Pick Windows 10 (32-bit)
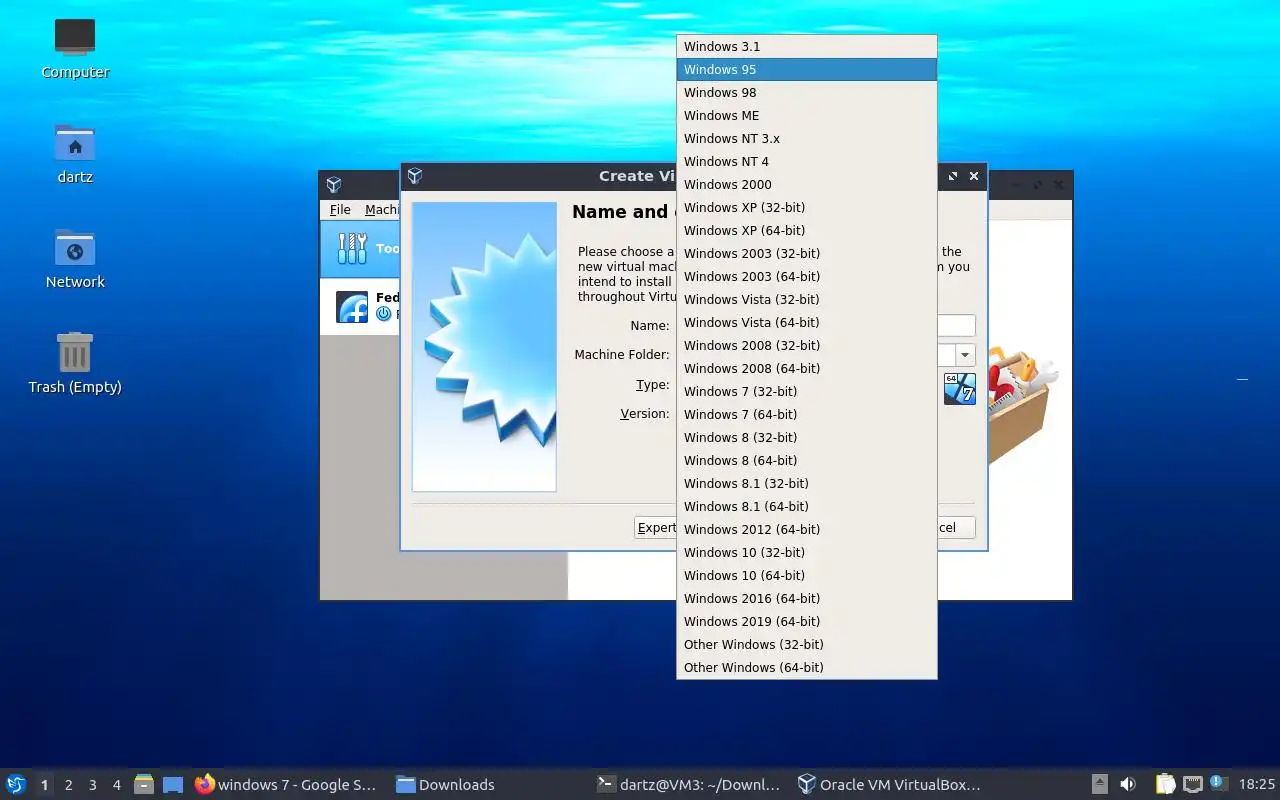The width and height of the screenshot is (1280, 800). tap(806, 552)
